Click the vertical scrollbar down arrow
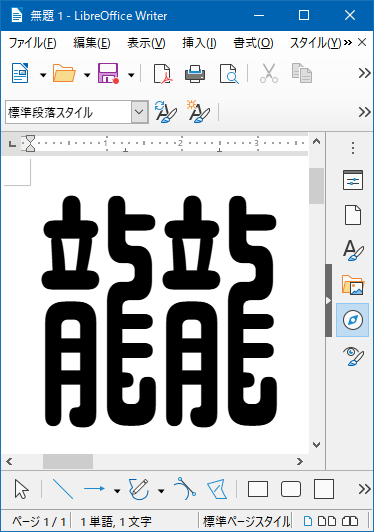 click(x=316, y=445)
